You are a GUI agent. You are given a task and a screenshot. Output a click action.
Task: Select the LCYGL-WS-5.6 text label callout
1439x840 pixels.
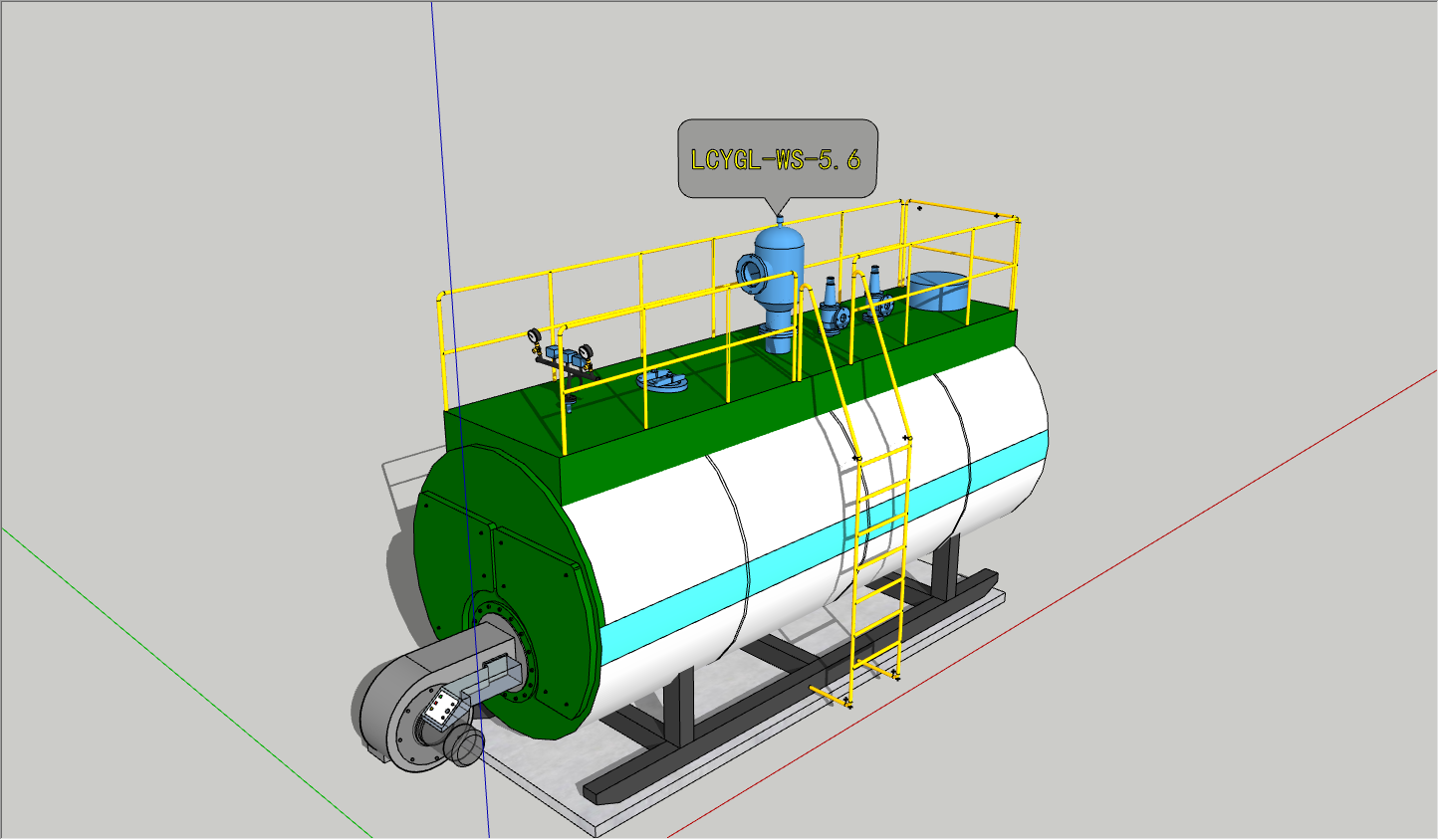[777, 158]
